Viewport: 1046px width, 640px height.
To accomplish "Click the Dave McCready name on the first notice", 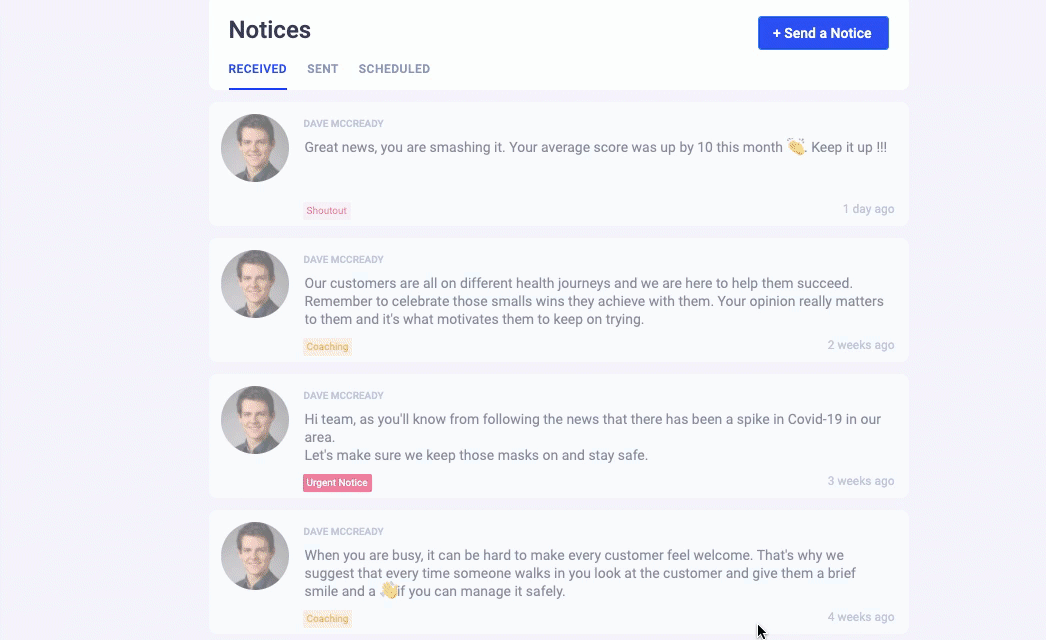I will (x=343, y=124).
